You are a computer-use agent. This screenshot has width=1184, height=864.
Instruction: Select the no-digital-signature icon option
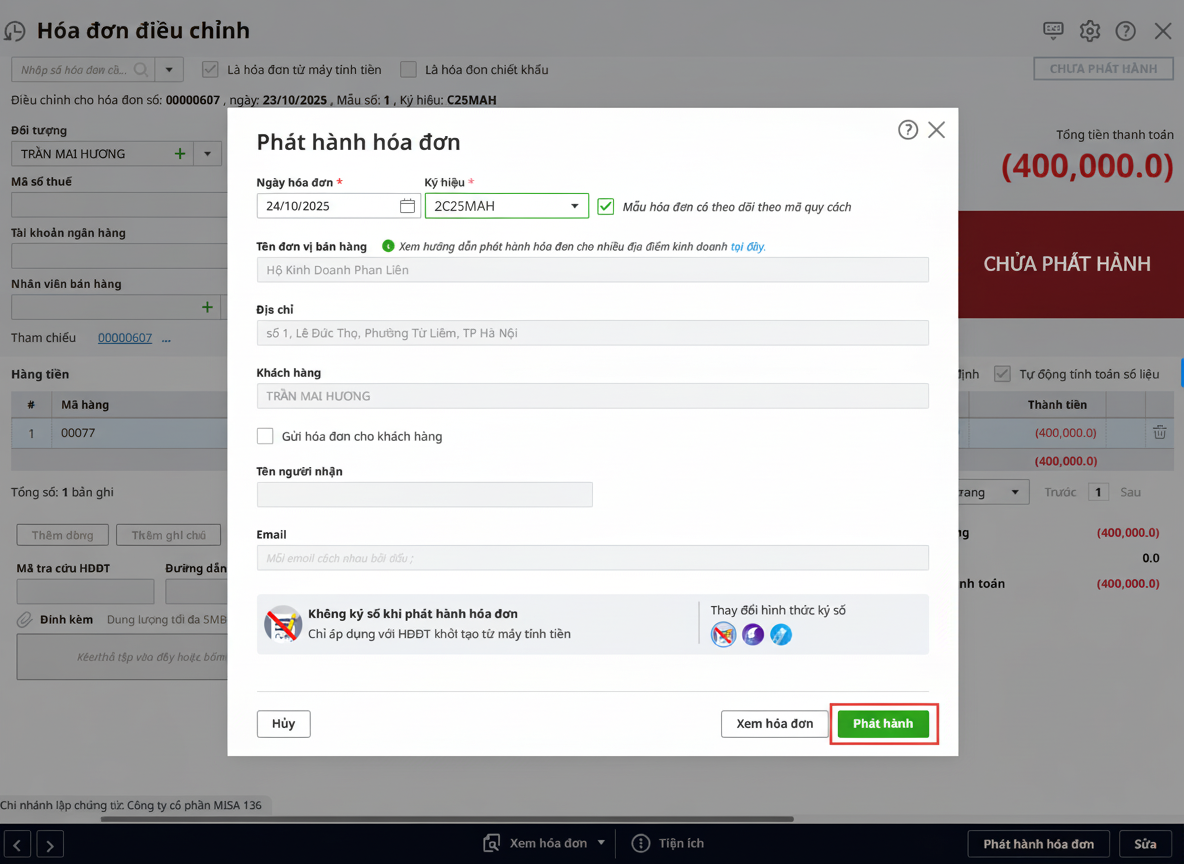[723, 634]
